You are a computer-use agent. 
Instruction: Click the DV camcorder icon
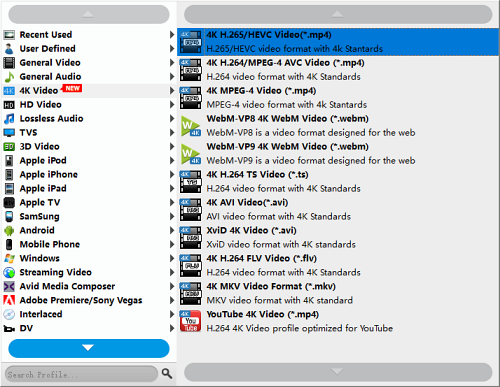pos(9,329)
